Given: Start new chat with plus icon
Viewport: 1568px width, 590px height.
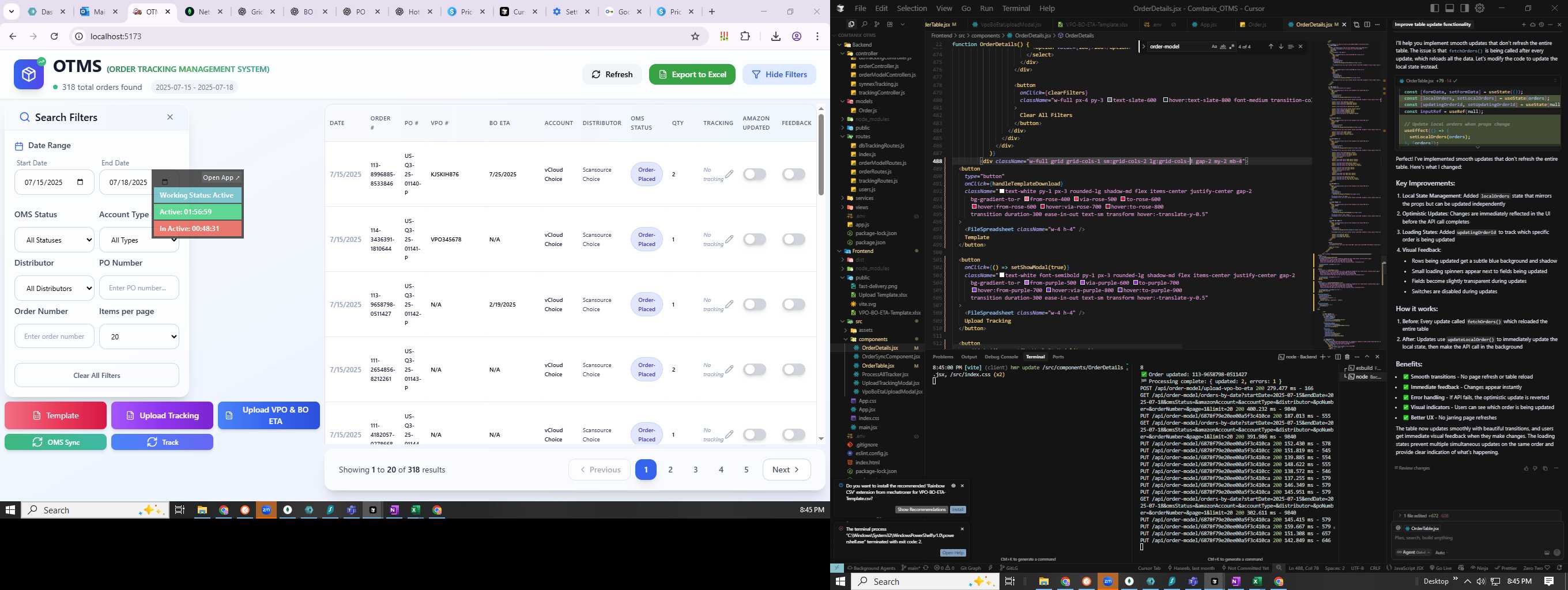Looking at the screenshot, I should click(x=1524, y=24).
